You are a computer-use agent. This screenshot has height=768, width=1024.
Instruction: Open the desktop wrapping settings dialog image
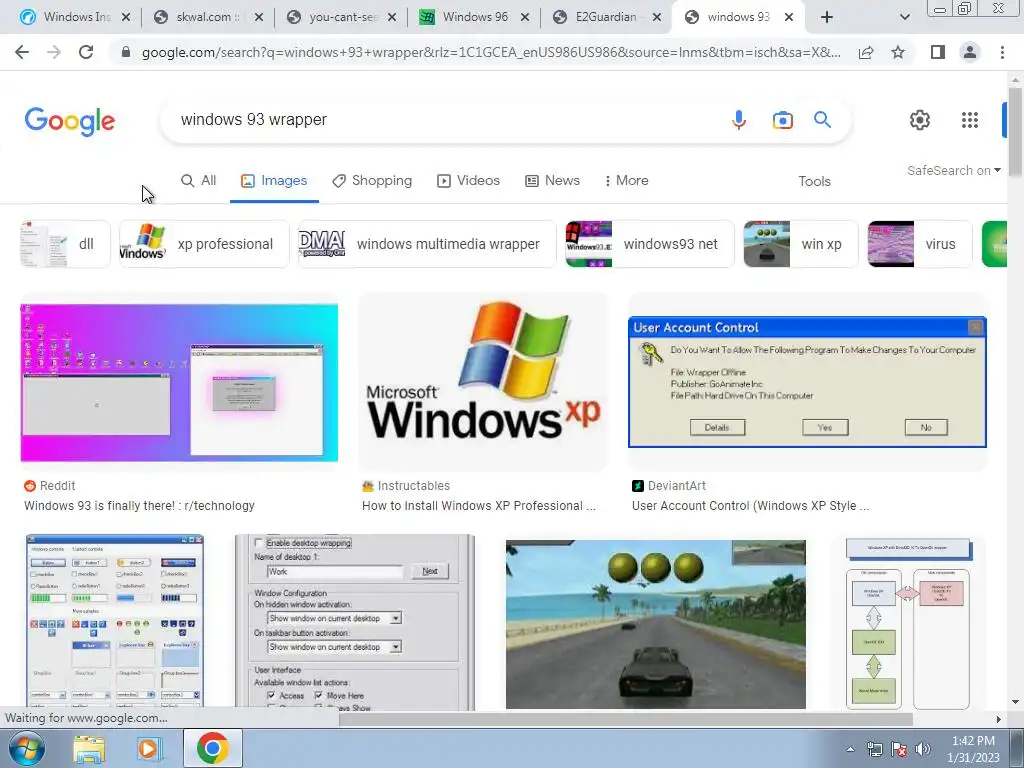(355, 622)
